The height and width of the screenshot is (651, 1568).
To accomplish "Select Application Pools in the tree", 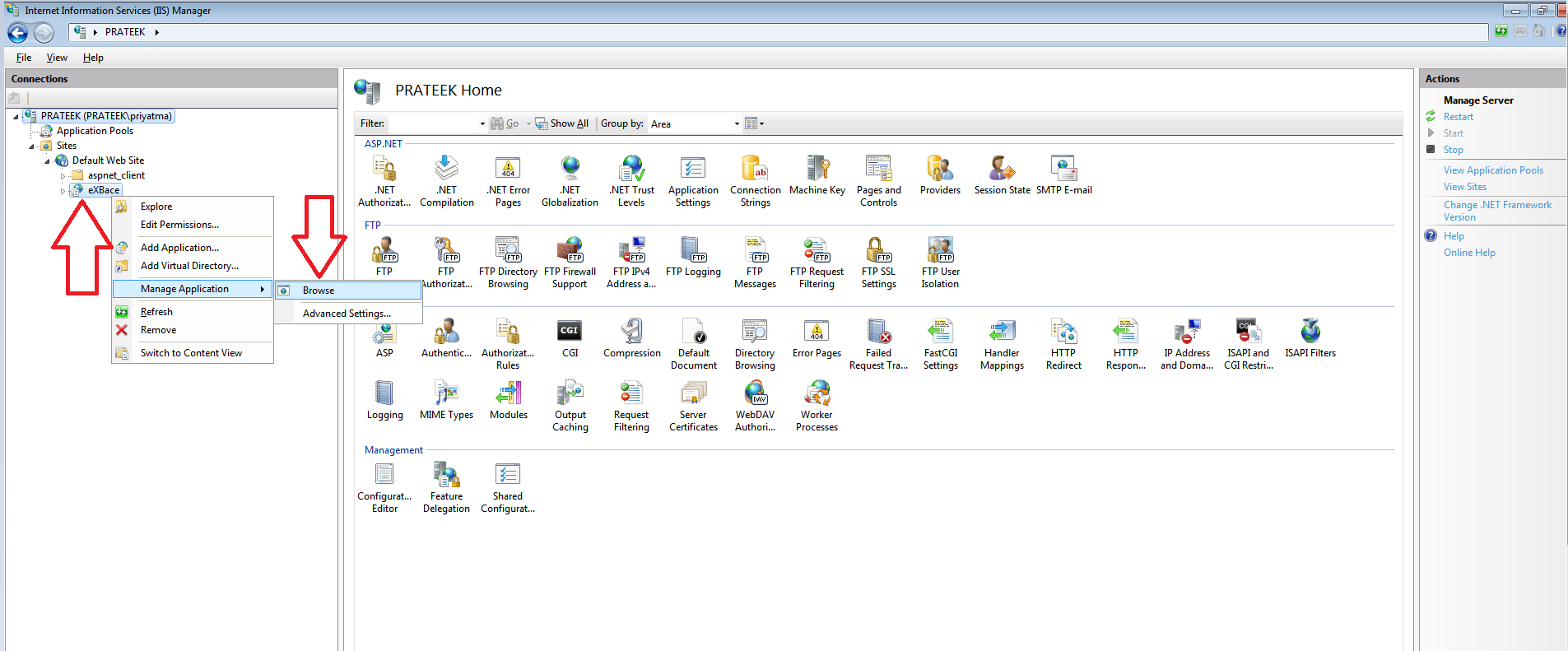I will click(95, 131).
